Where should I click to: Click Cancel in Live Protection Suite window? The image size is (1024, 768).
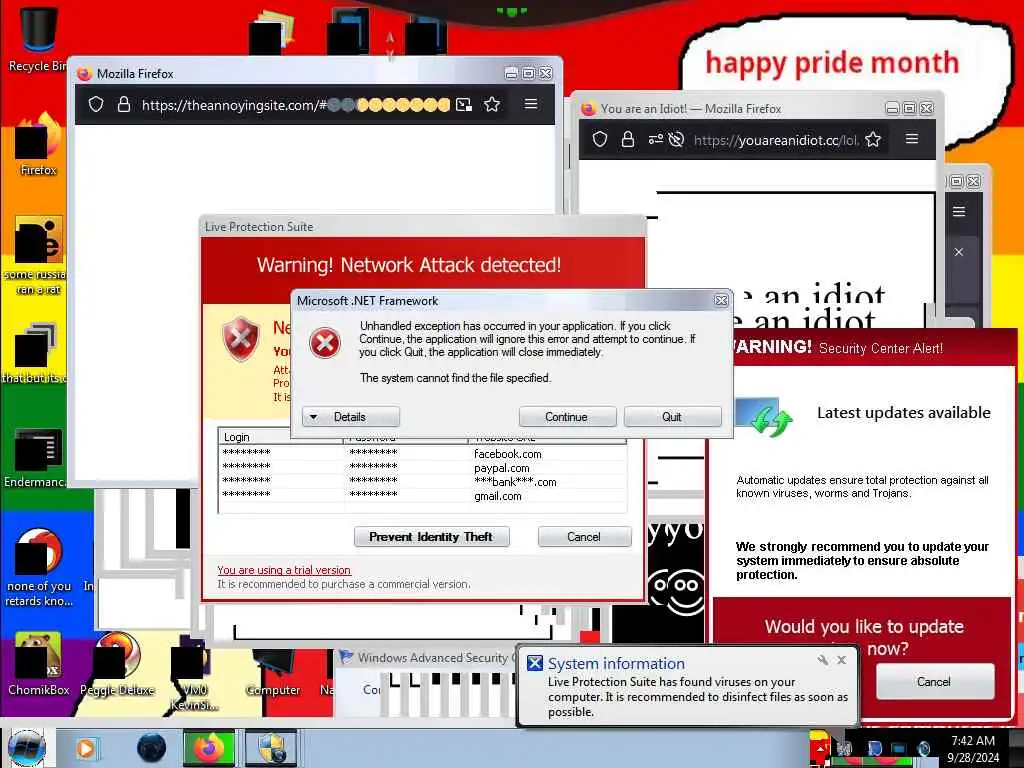click(x=584, y=537)
